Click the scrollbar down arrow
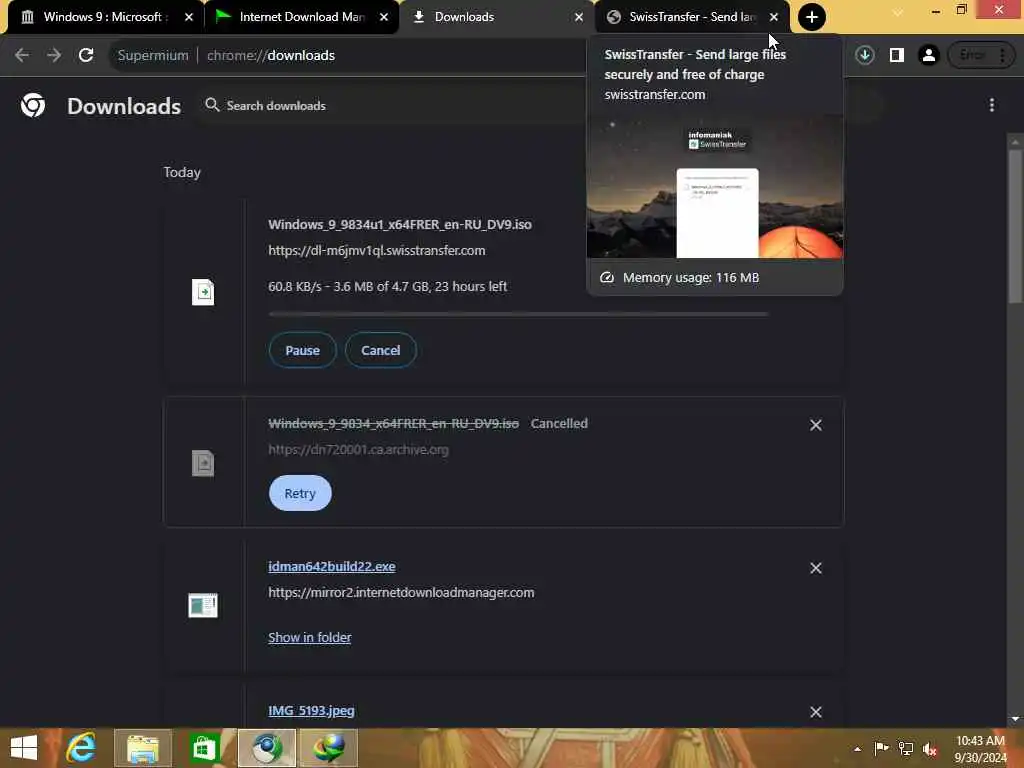The width and height of the screenshot is (1024, 768). tap(1015, 719)
